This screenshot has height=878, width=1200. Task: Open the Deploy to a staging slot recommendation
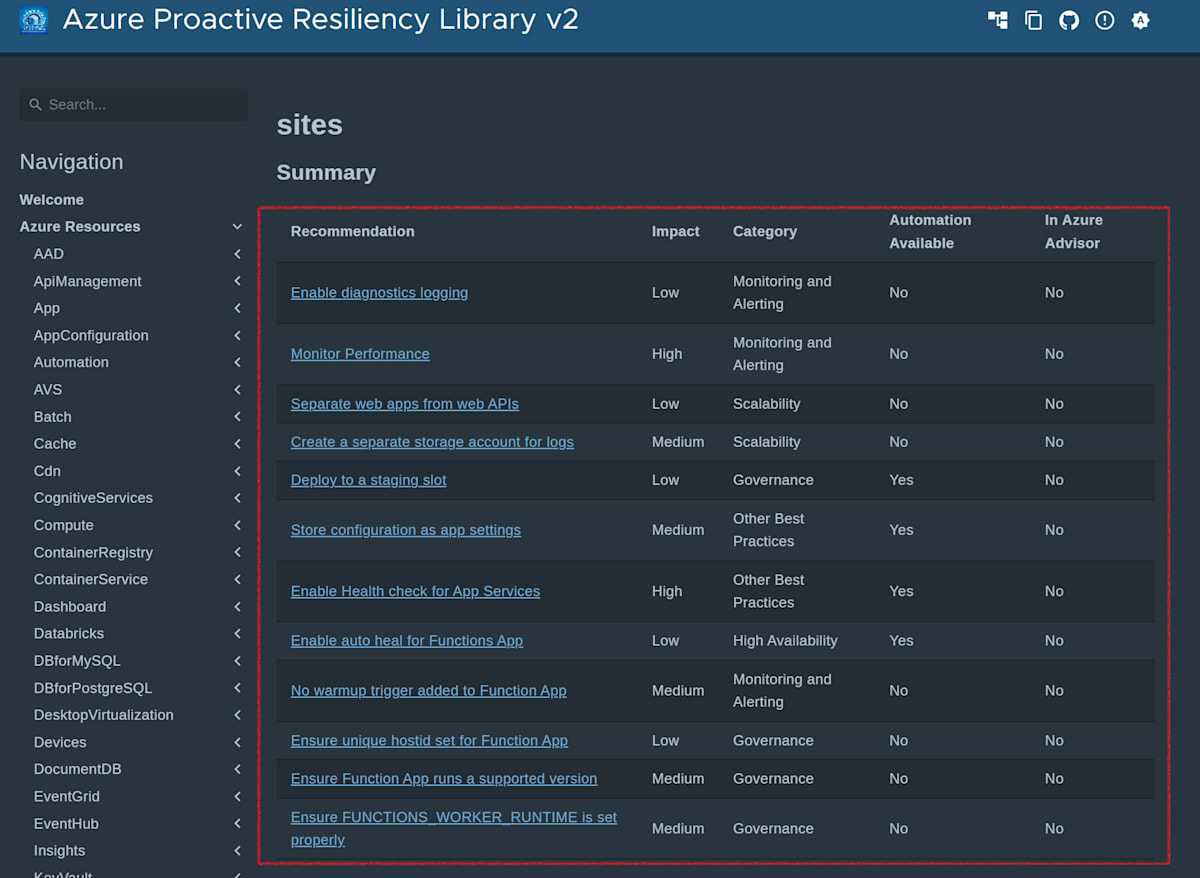pyautogui.click(x=368, y=480)
